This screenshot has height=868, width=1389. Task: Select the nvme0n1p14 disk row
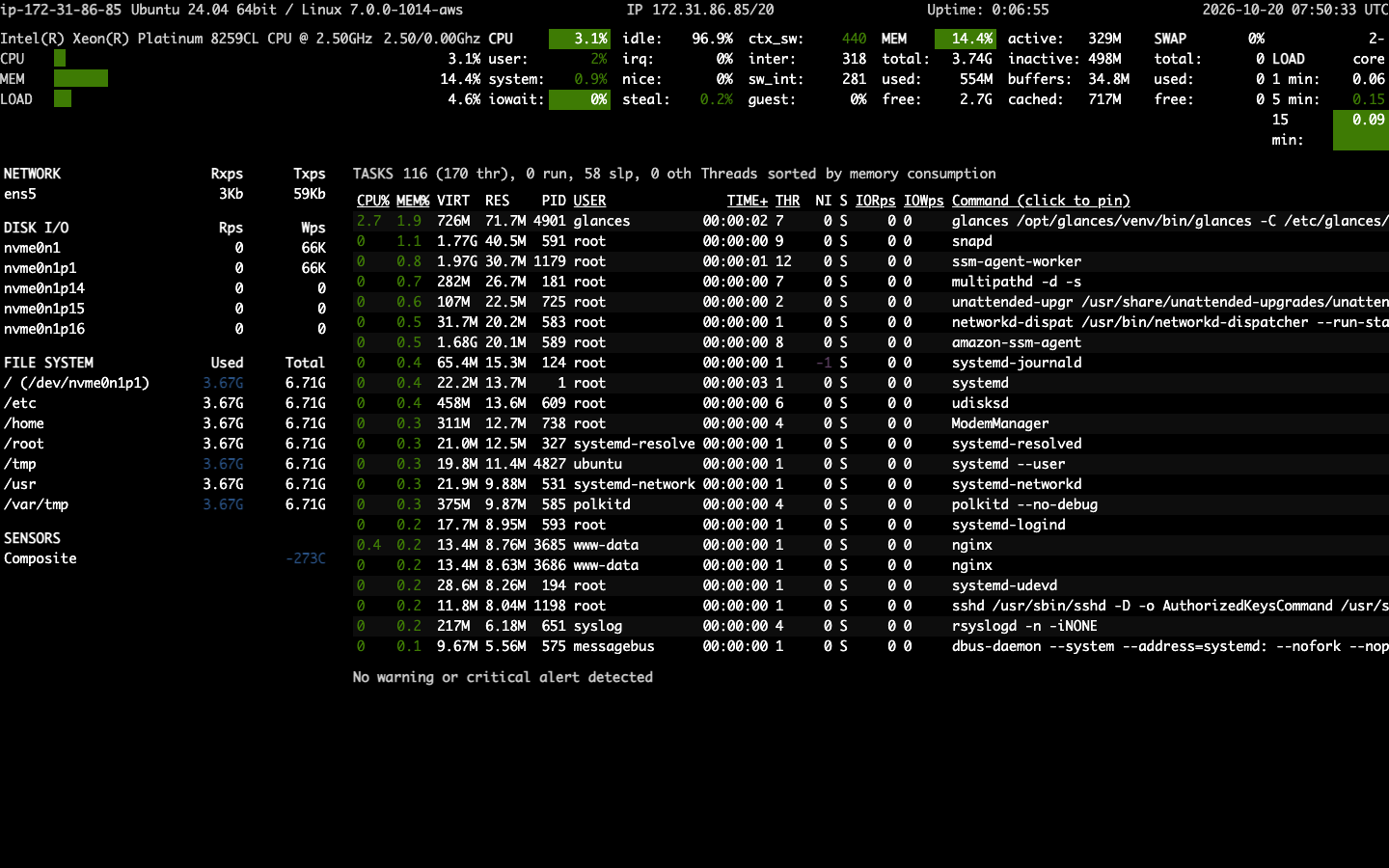(x=164, y=288)
